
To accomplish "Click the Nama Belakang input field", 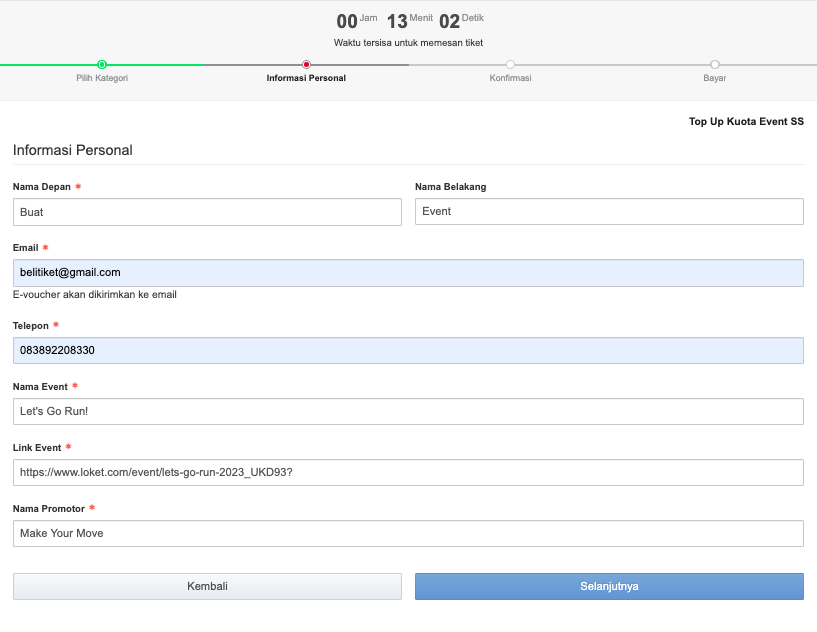I will 609,212.
